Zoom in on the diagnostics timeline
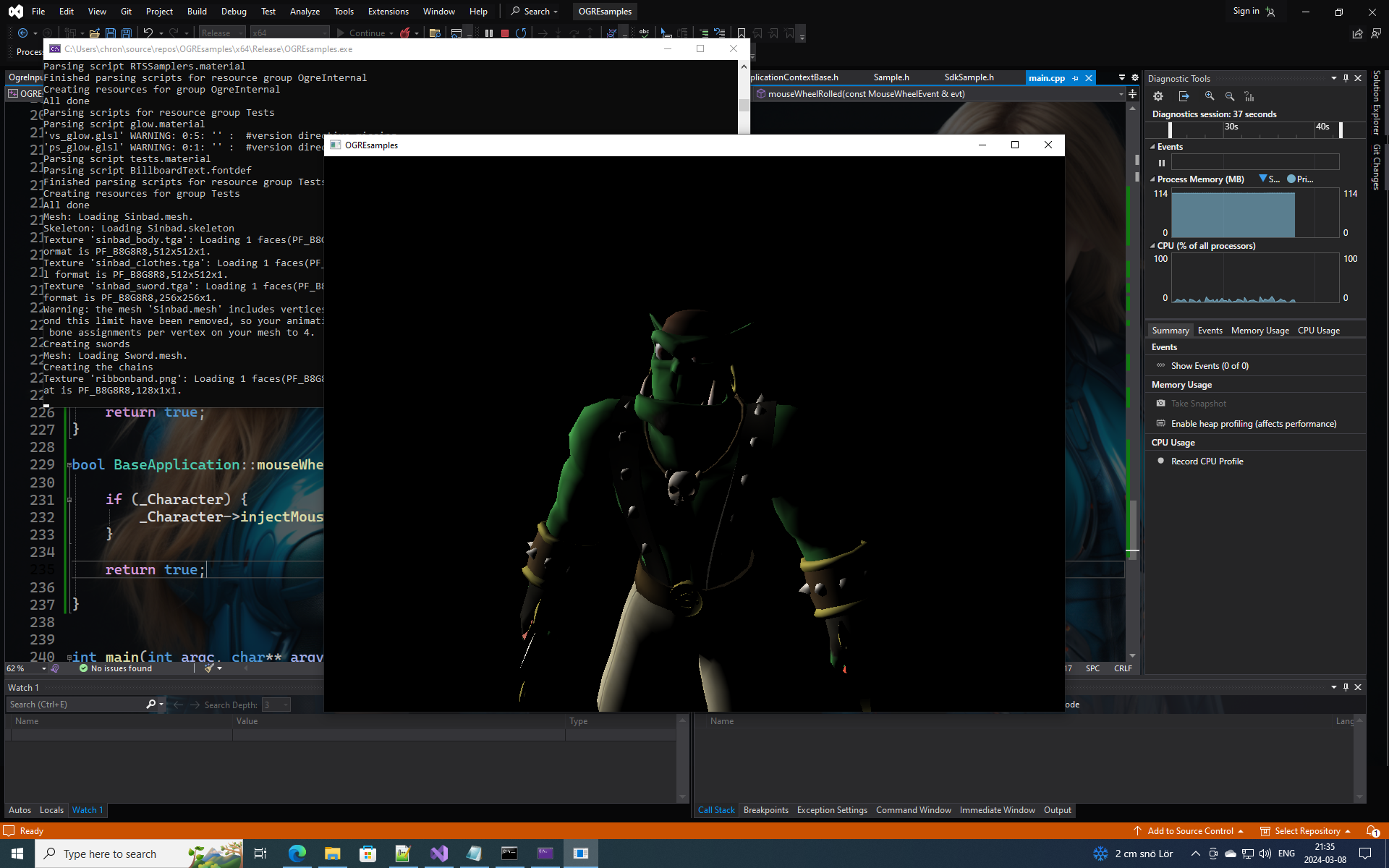 1209,96
